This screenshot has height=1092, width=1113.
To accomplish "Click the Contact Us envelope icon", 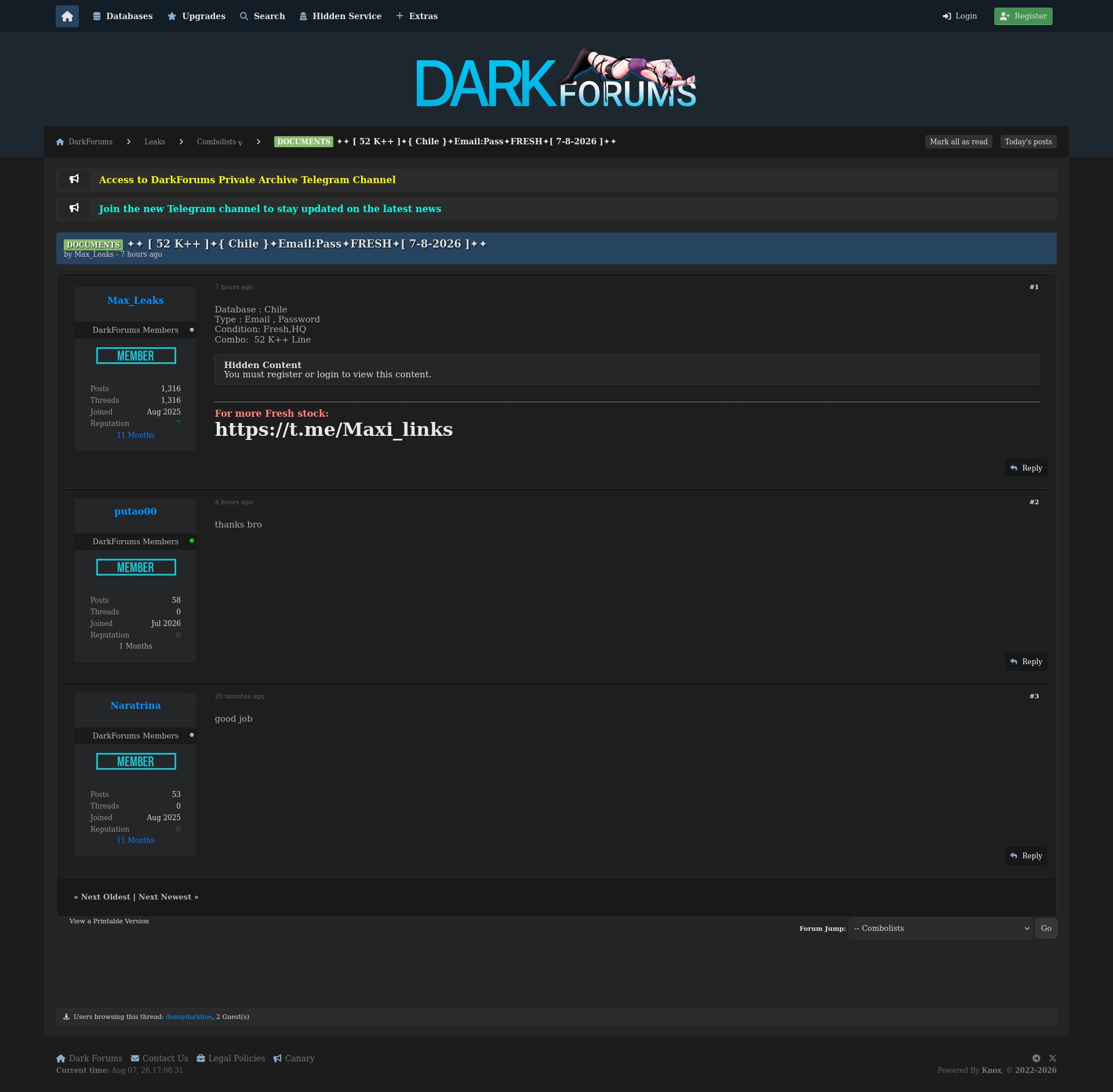I will (x=135, y=1059).
